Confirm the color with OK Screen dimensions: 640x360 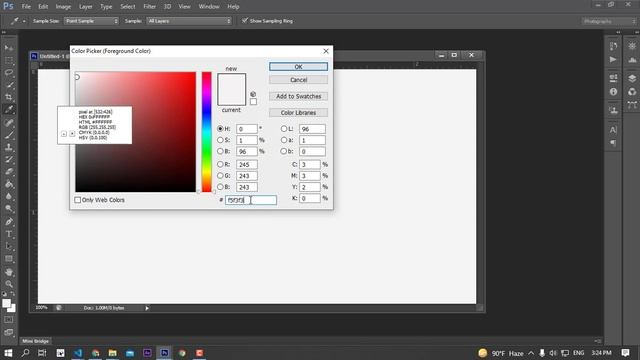[x=298, y=67]
